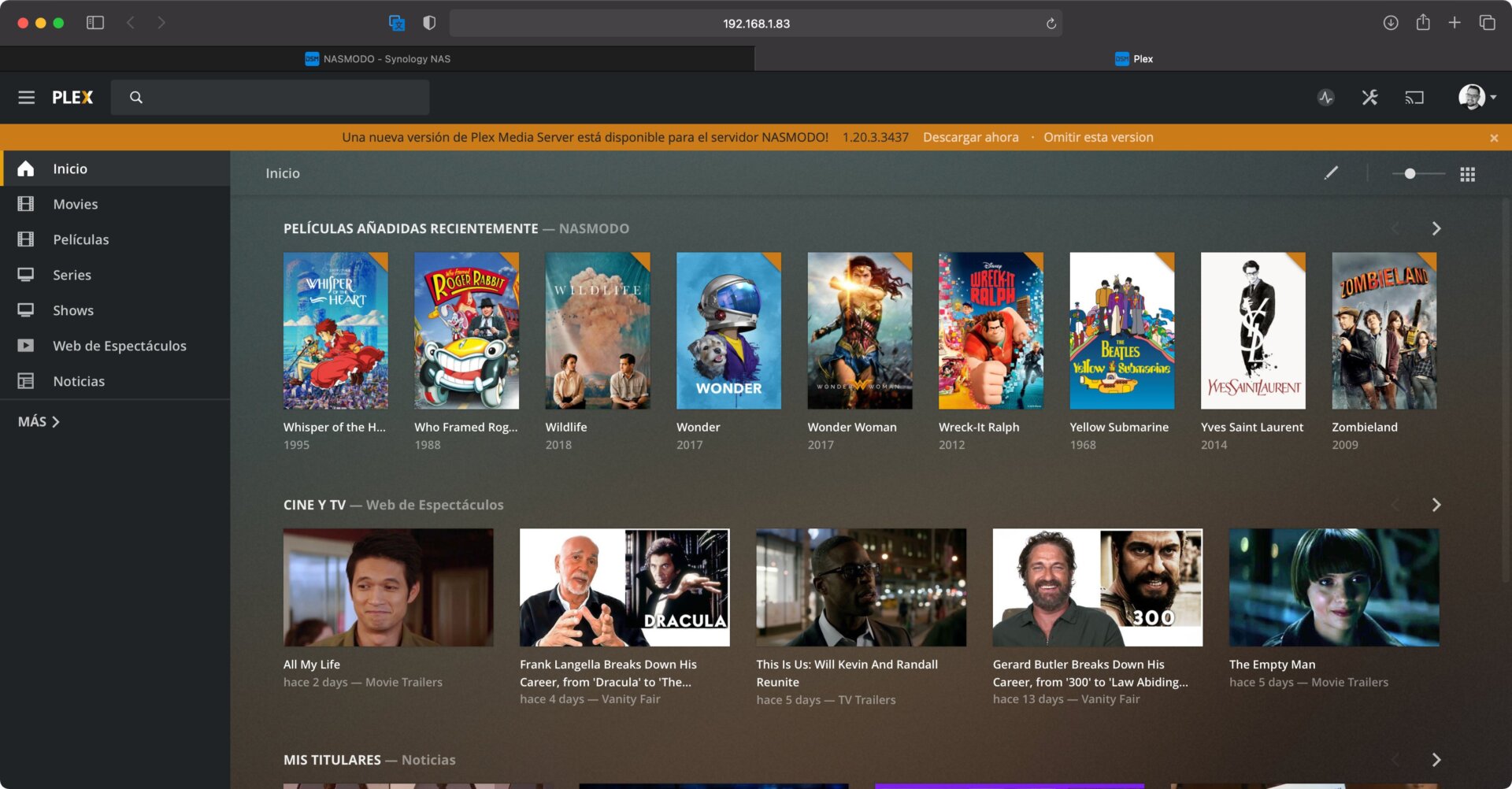The height and width of the screenshot is (789, 1512).
Task: Dismiss the update banner with the X
Action: click(1493, 137)
